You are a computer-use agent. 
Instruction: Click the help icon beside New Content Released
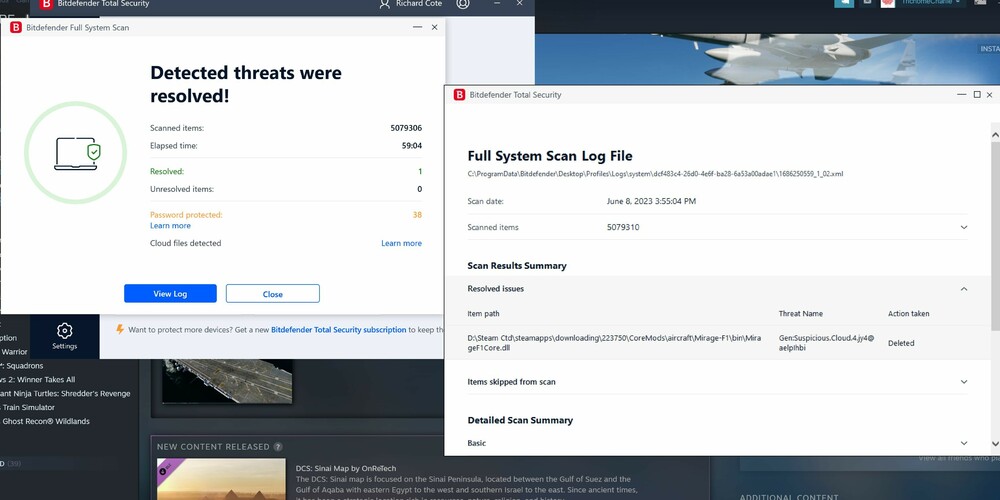point(278,446)
